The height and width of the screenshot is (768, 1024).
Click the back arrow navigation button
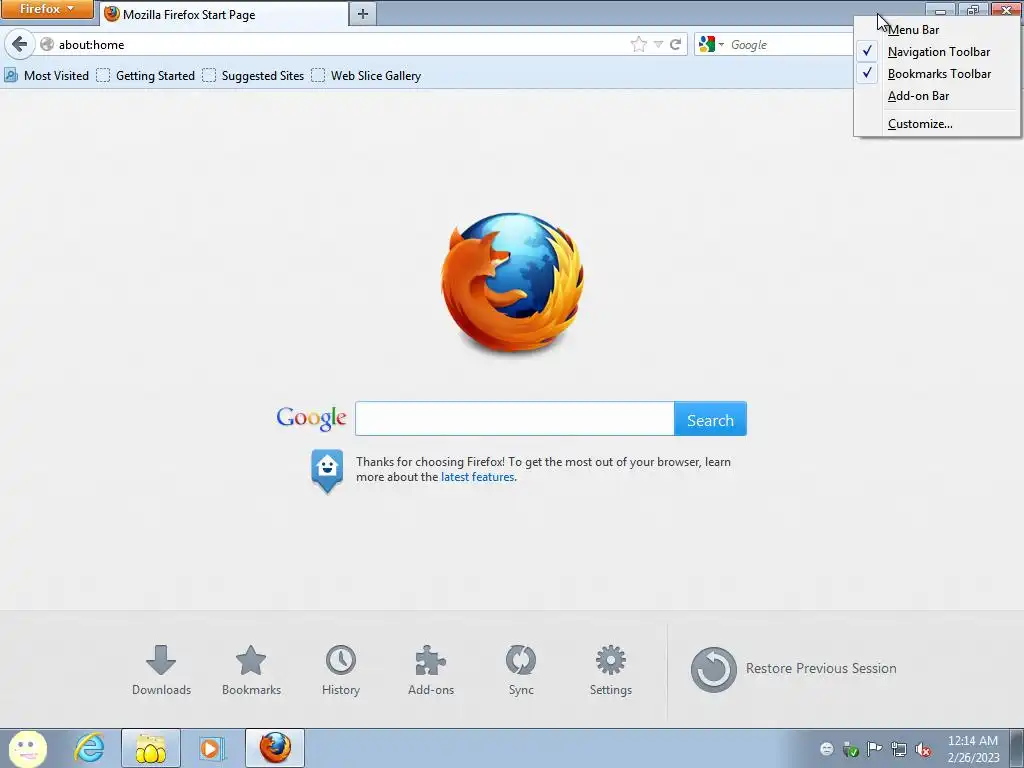coord(20,44)
